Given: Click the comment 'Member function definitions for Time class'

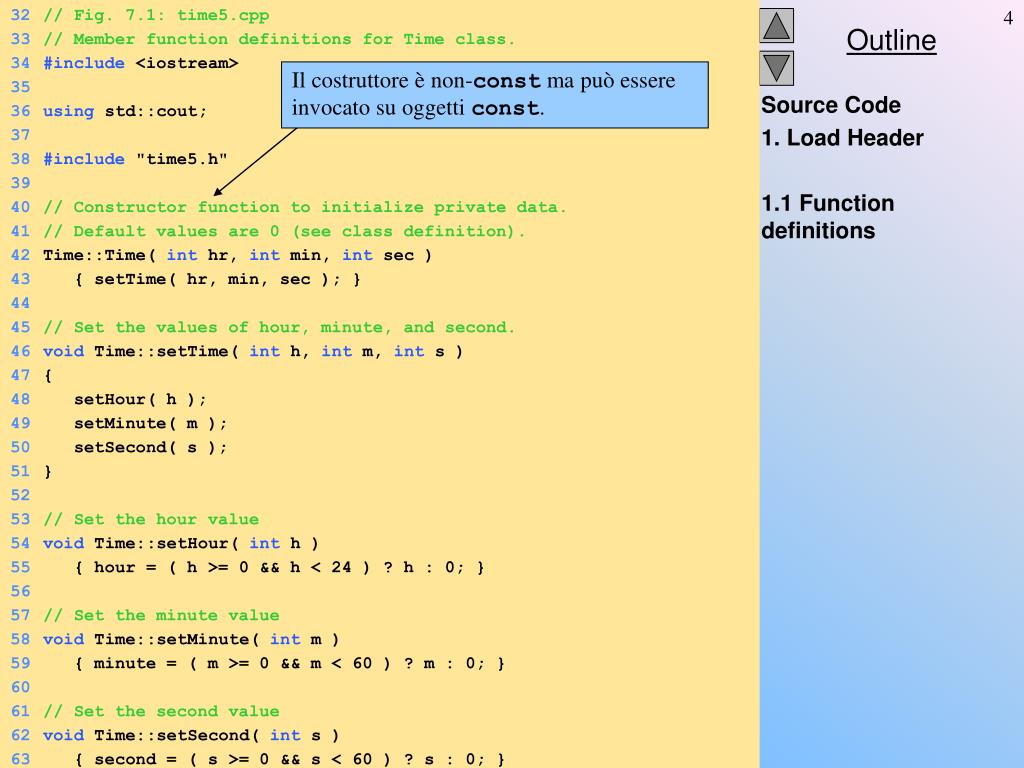Looking at the screenshot, I should coord(279,39).
